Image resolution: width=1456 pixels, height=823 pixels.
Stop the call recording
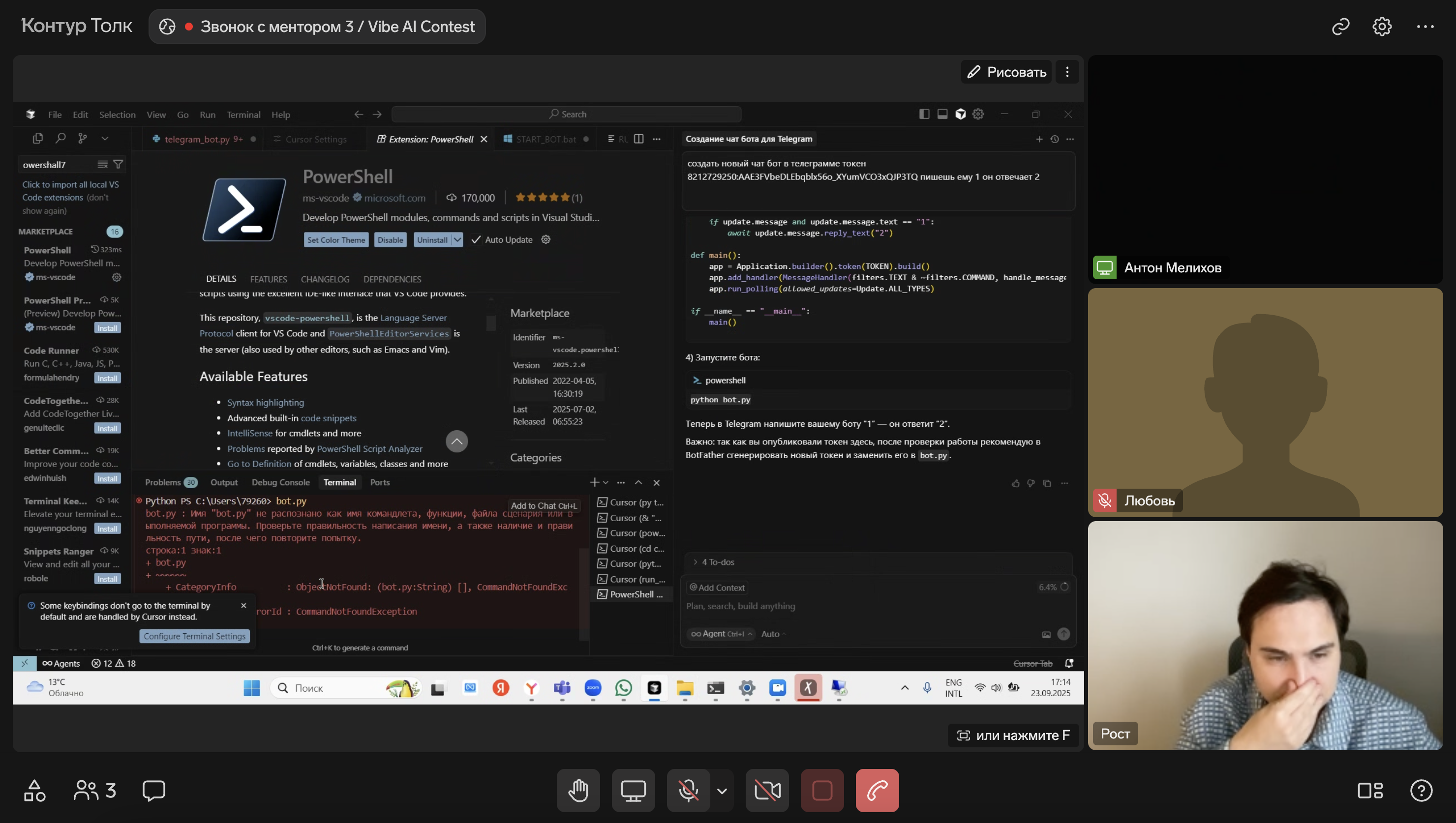coord(821,790)
